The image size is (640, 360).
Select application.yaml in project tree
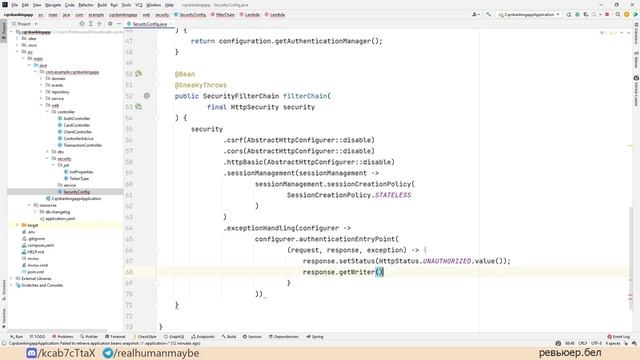[57, 219]
